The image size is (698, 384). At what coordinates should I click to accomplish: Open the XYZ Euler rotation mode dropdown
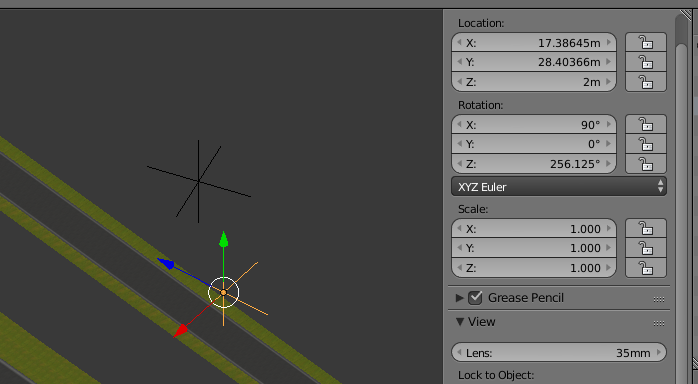(x=559, y=186)
